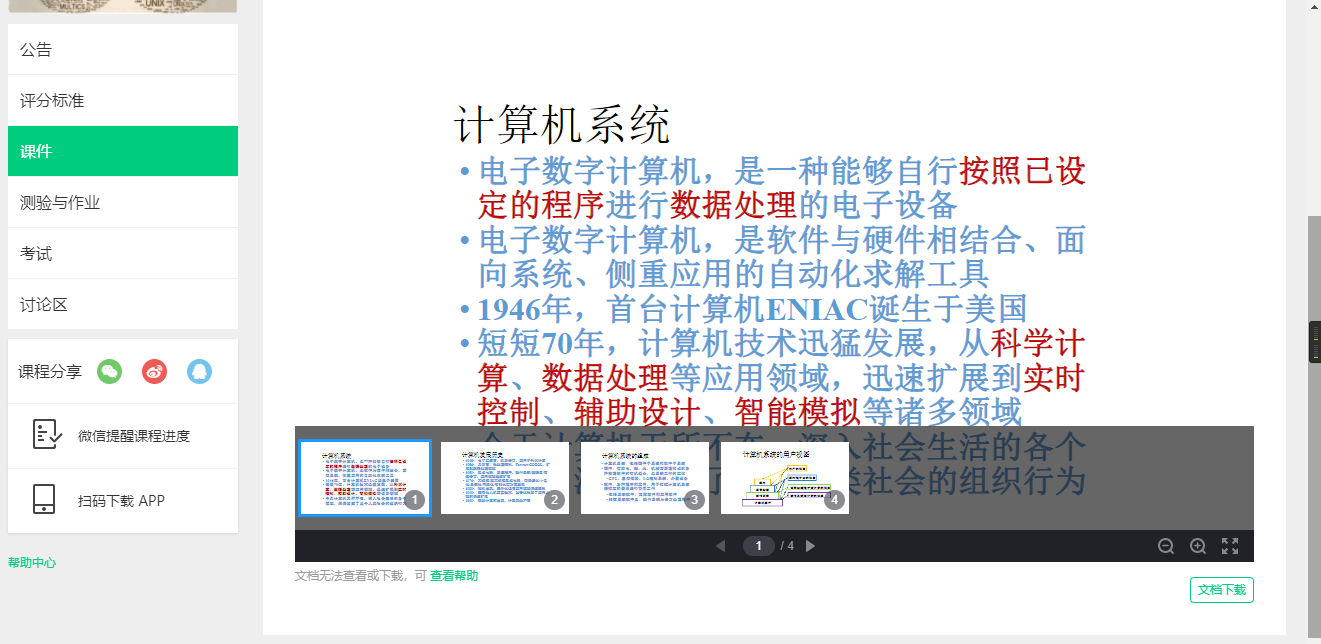The width and height of the screenshot is (1321, 644).
Task: Open the 考试 section
Action: tap(34, 252)
